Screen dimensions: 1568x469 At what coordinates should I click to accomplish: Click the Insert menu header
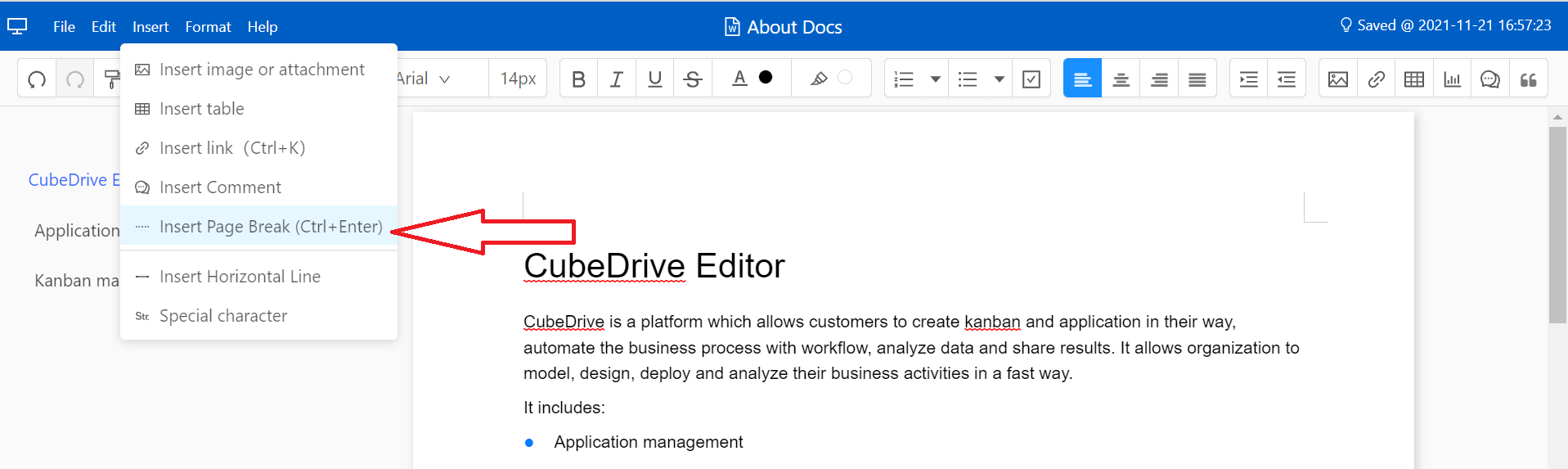(x=151, y=27)
